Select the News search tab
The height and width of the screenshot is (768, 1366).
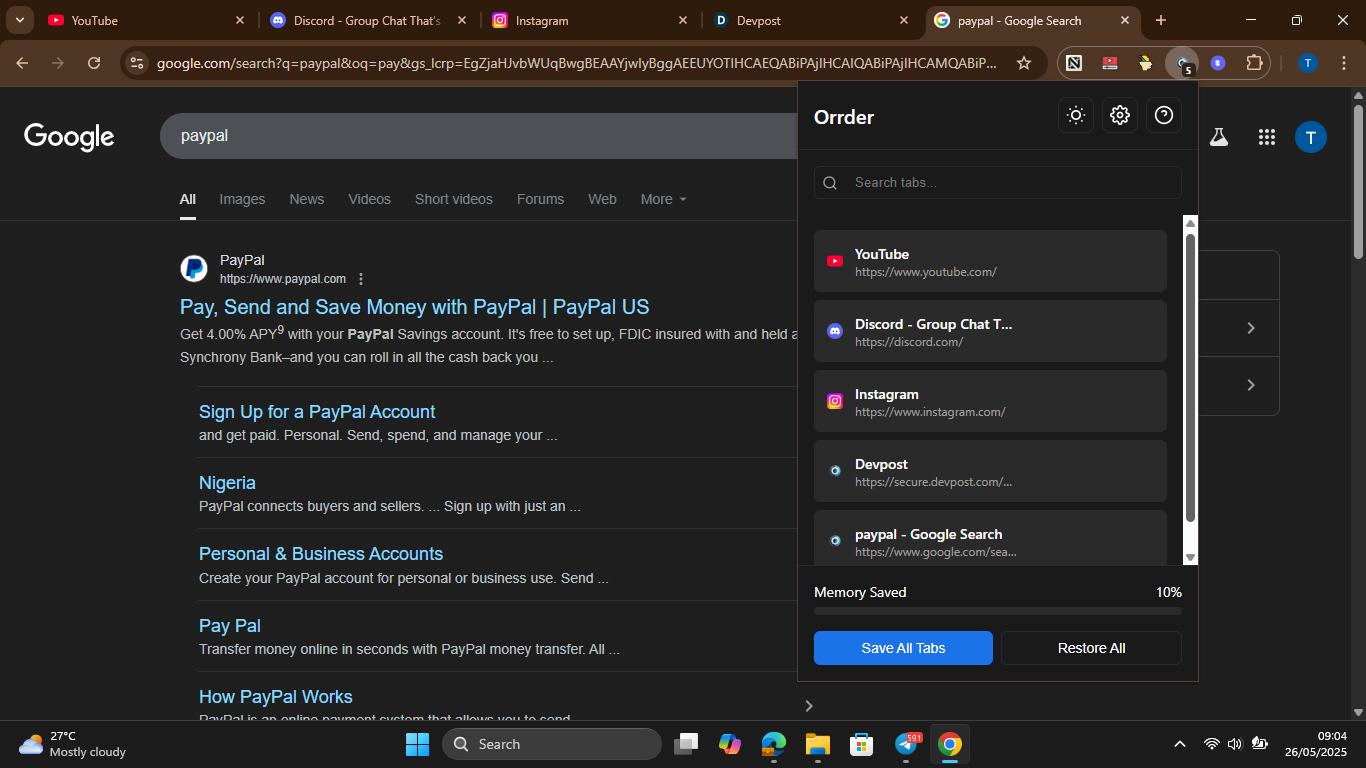coord(307,199)
